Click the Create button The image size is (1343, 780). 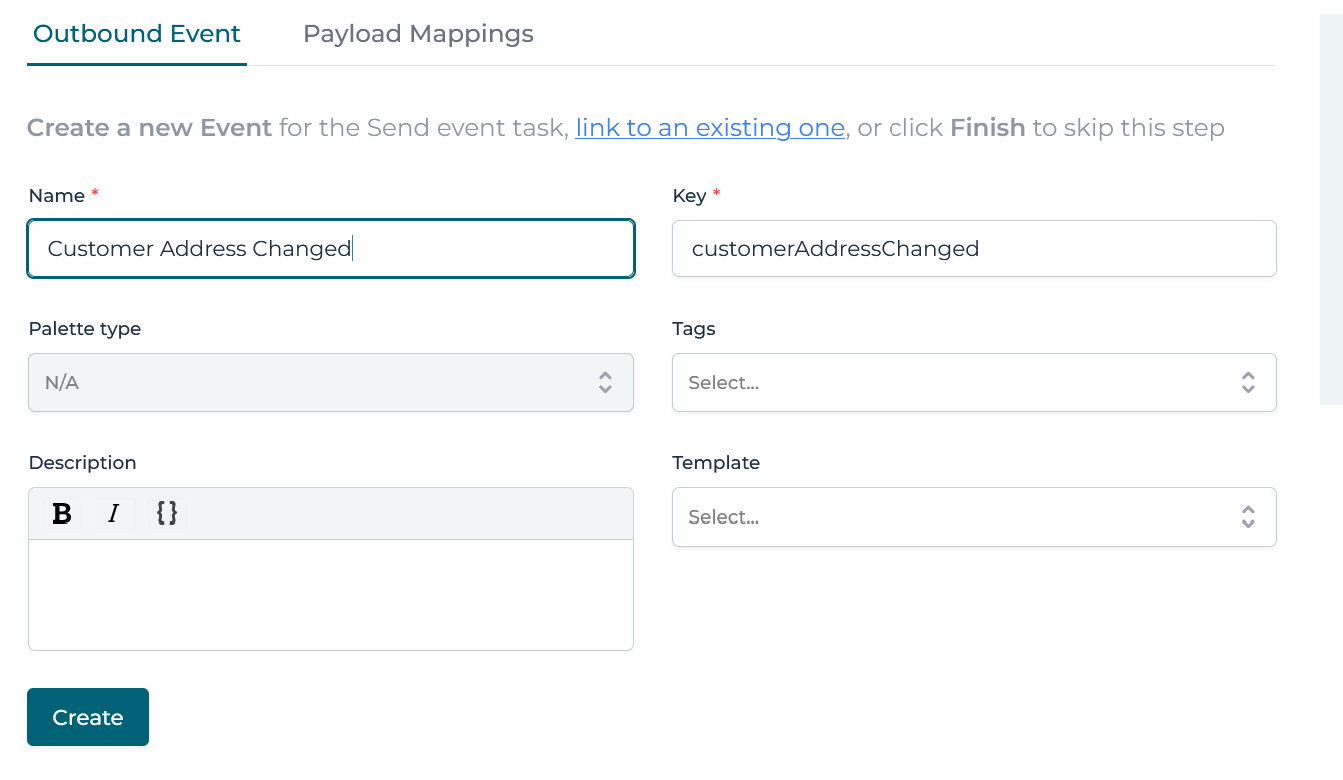(x=87, y=717)
